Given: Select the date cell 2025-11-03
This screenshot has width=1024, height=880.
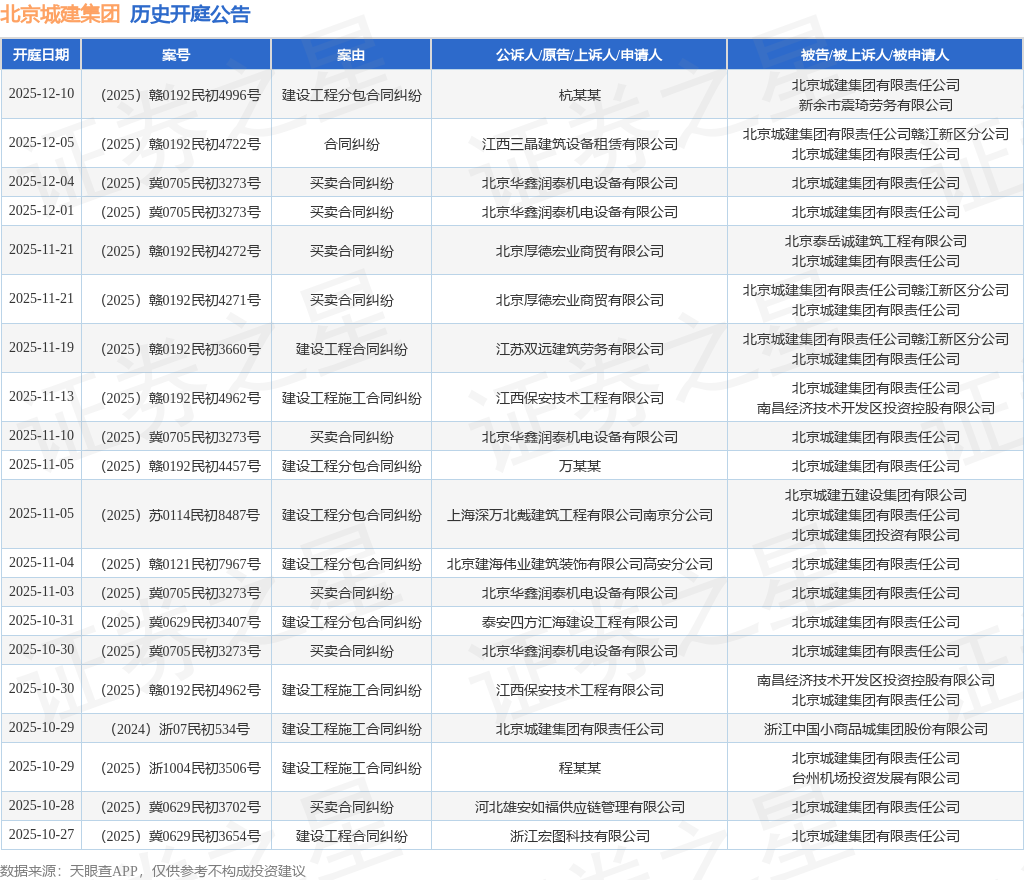Looking at the screenshot, I should point(41,592).
